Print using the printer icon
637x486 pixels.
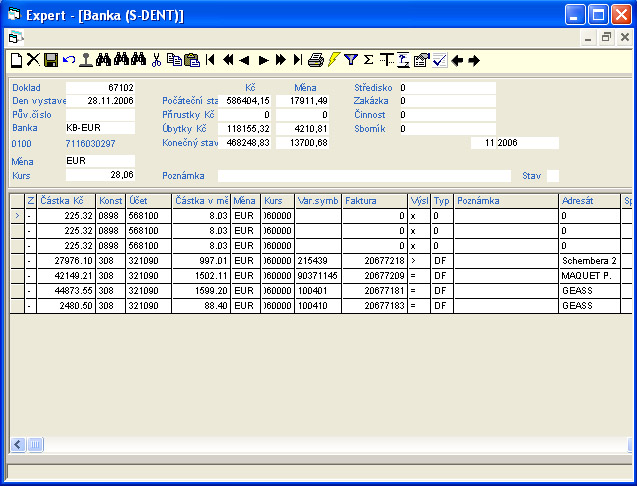[x=316, y=60]
